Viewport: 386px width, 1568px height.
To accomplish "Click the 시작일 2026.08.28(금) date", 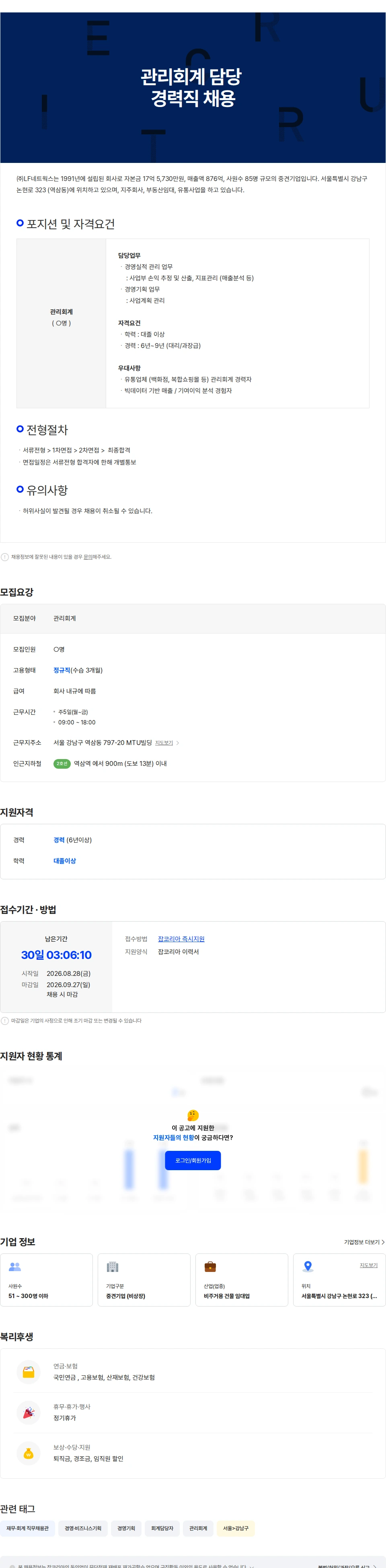I will [69, 973].
